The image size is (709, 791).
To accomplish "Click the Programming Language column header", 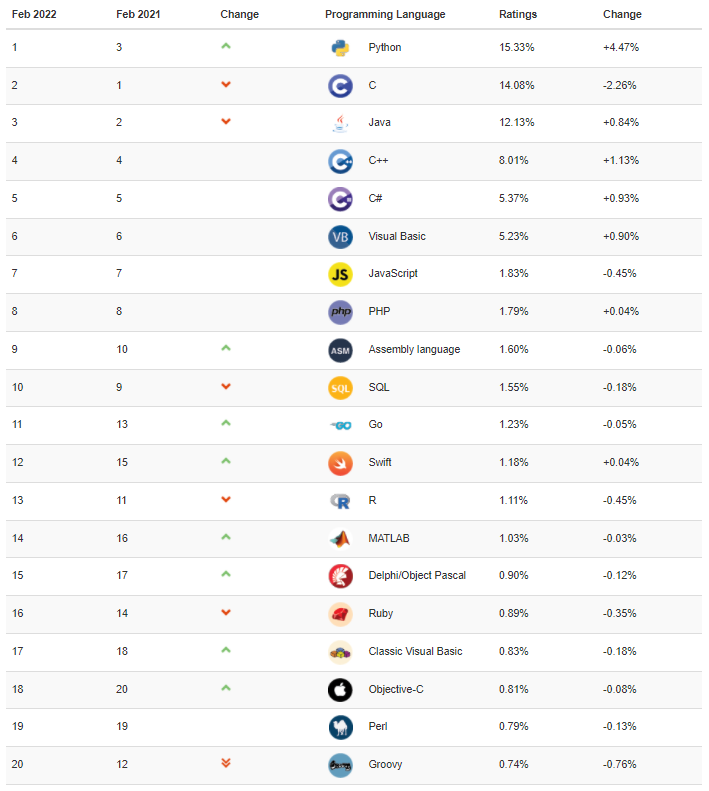I will click(385, 15).
